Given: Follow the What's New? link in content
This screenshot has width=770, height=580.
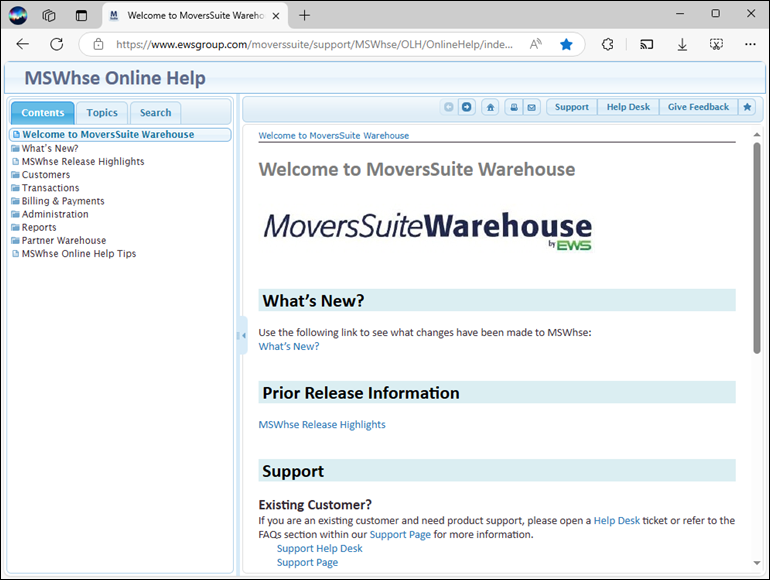Looking at the screenshot, I should click(289, 347).
